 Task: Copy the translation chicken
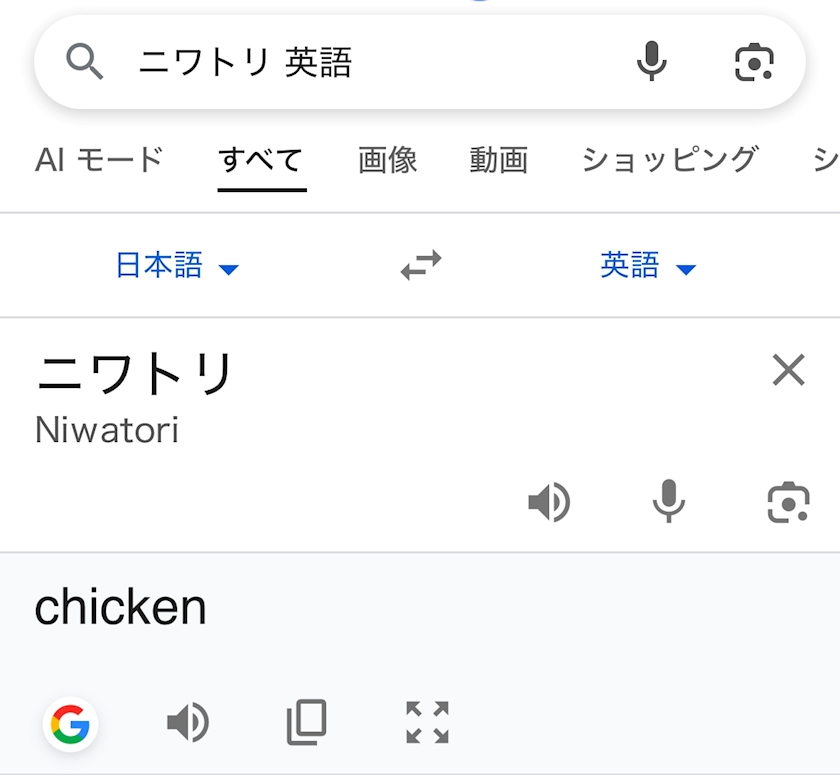click(307, 722)
